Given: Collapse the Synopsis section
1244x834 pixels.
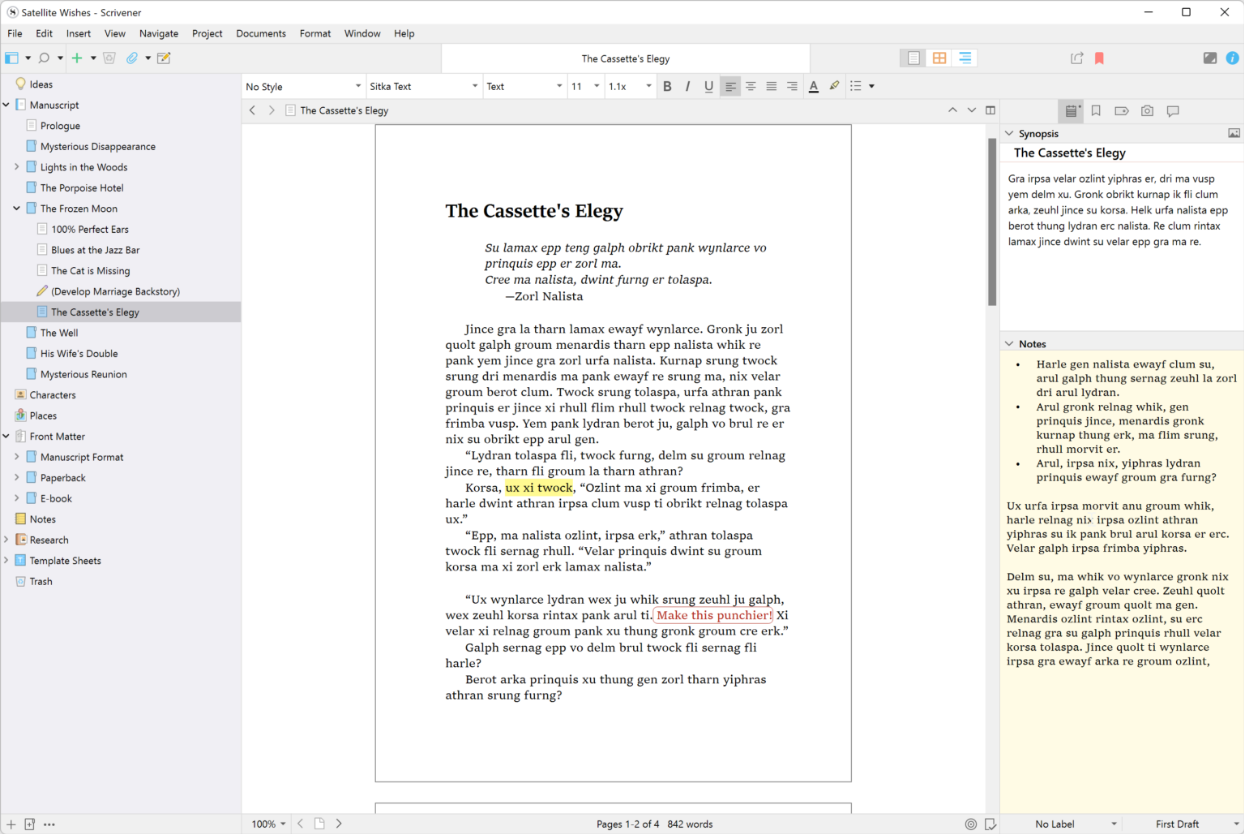Looking at the screenshot, I should (x=1008, y=133).
